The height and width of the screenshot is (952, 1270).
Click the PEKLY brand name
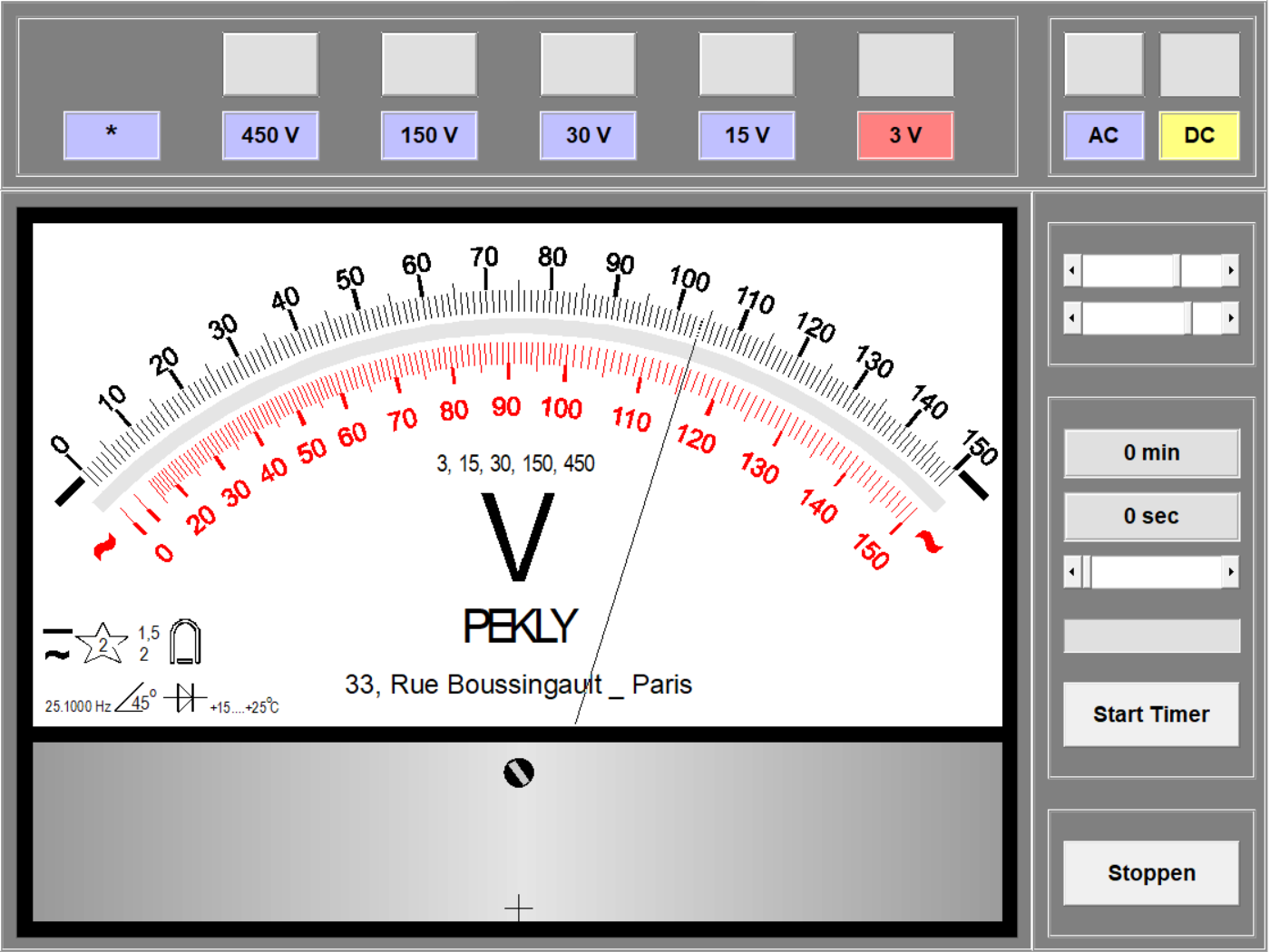pos(519,626)
